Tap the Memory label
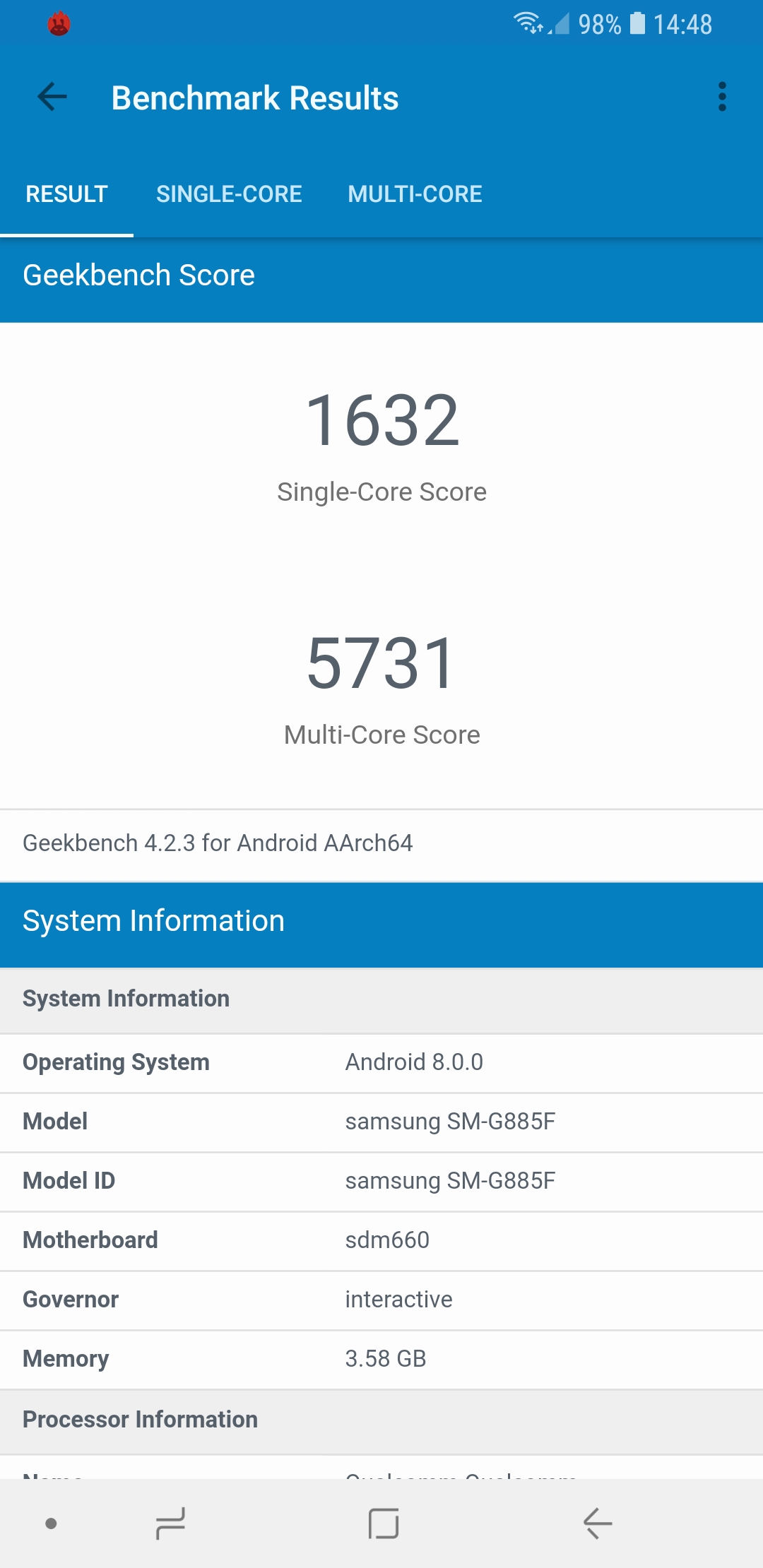 (66, 1359)
